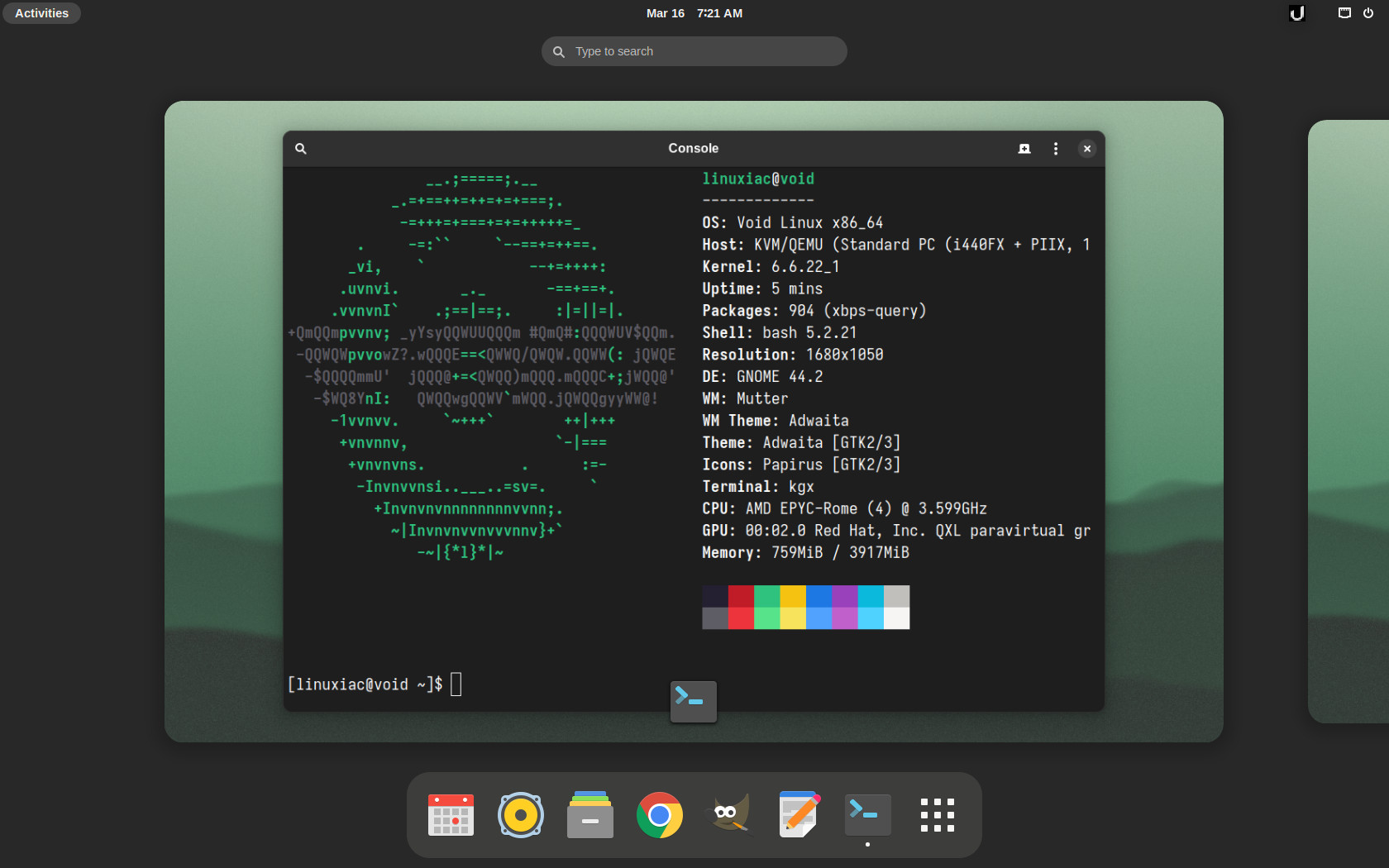This screenshot has height=868, width=1389.
Task: Click the DE: GNOME 44.2 line
Action: 762,377
